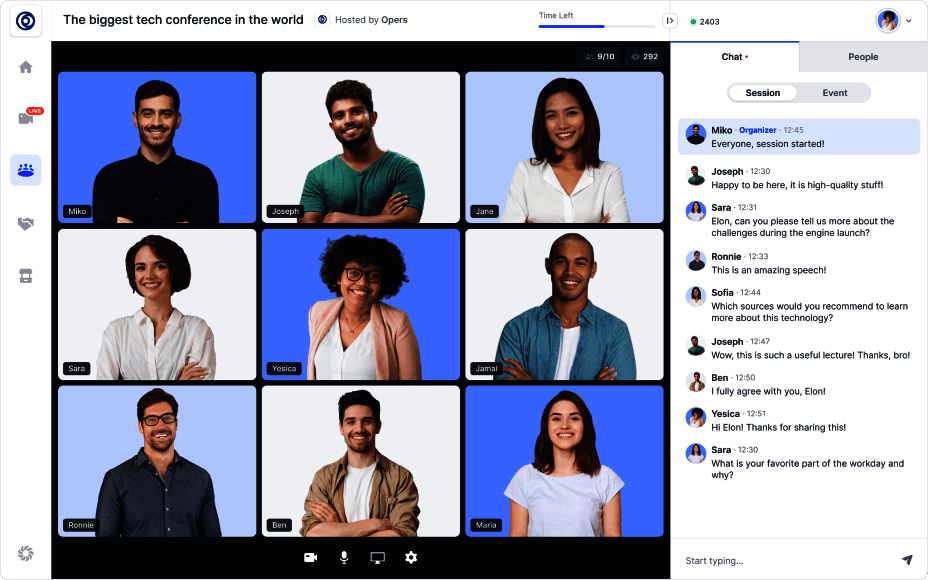Select Miko's video tile
This screenshot has height=580, width=928.
(x=157, y=147)
